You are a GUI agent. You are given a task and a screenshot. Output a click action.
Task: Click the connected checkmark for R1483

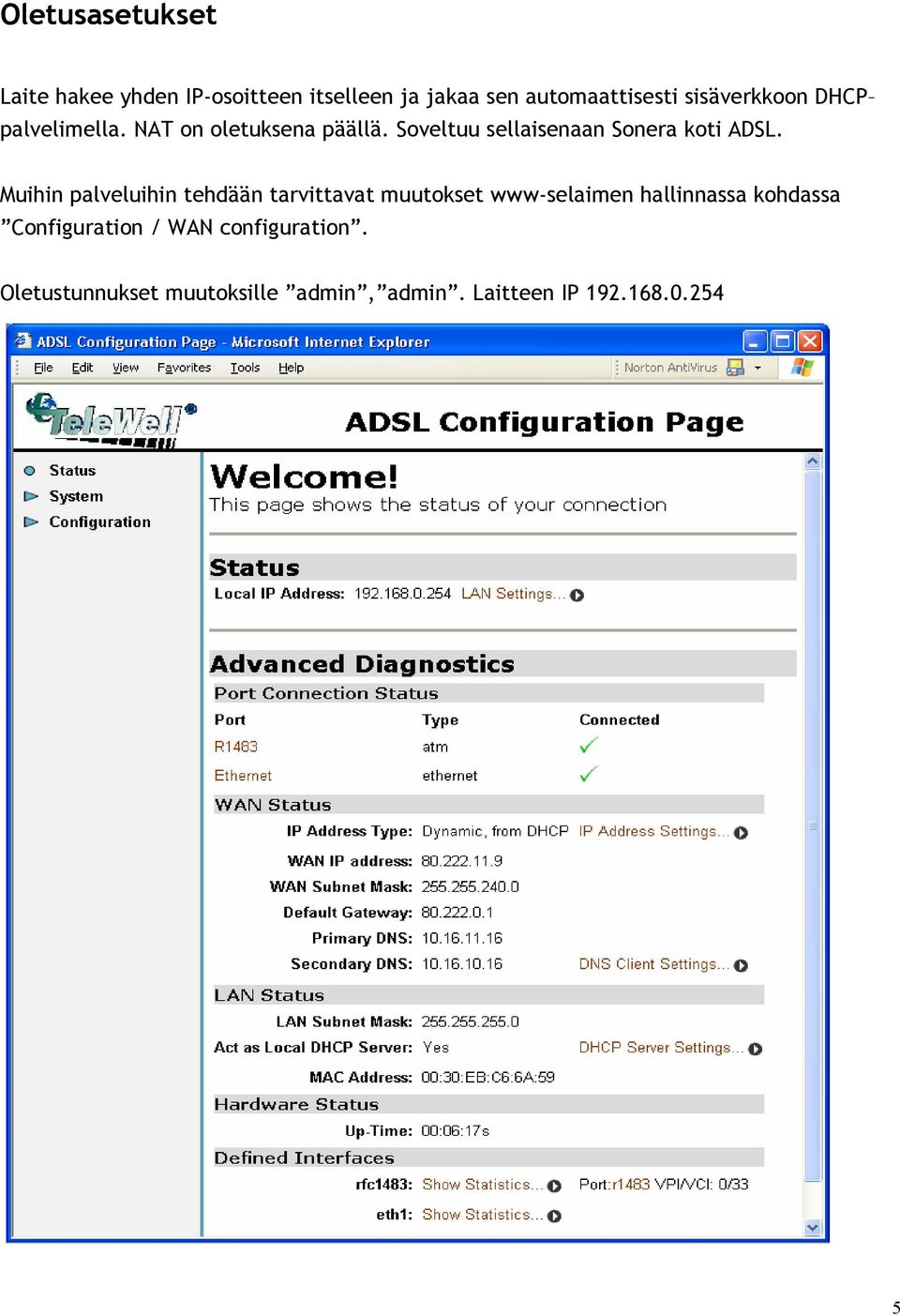(589, 746)
